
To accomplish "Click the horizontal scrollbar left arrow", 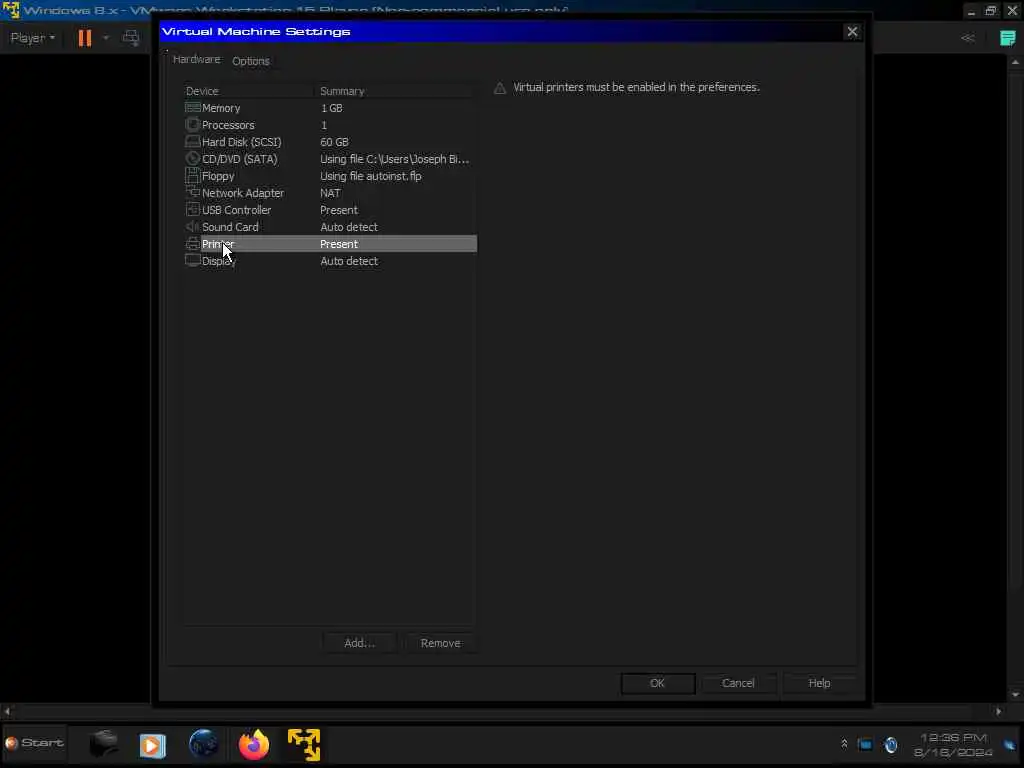I will [x=7, y=711].
